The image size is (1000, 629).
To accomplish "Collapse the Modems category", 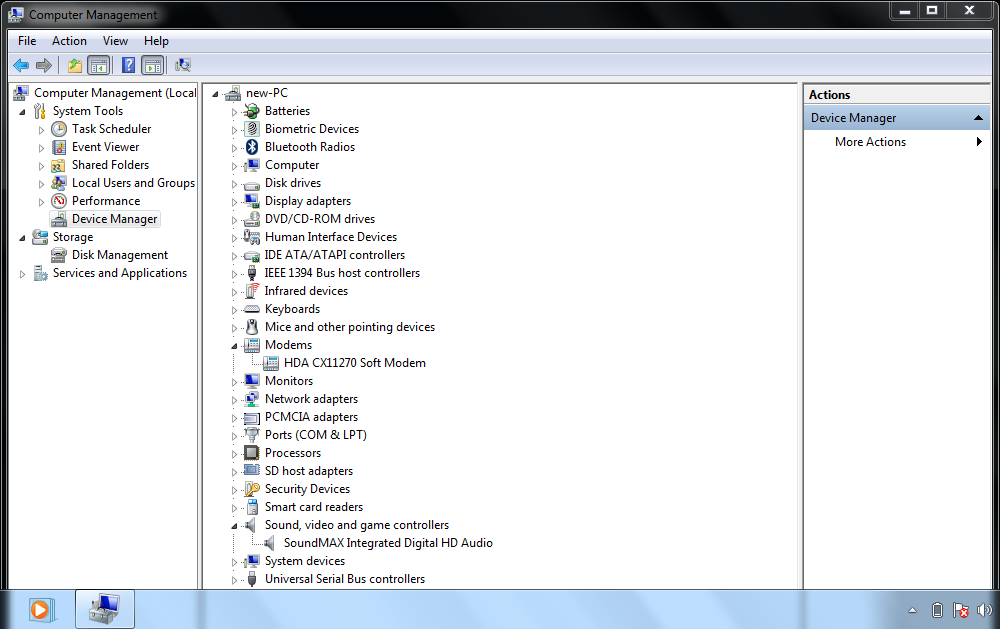I will click(x=234, y=346).
